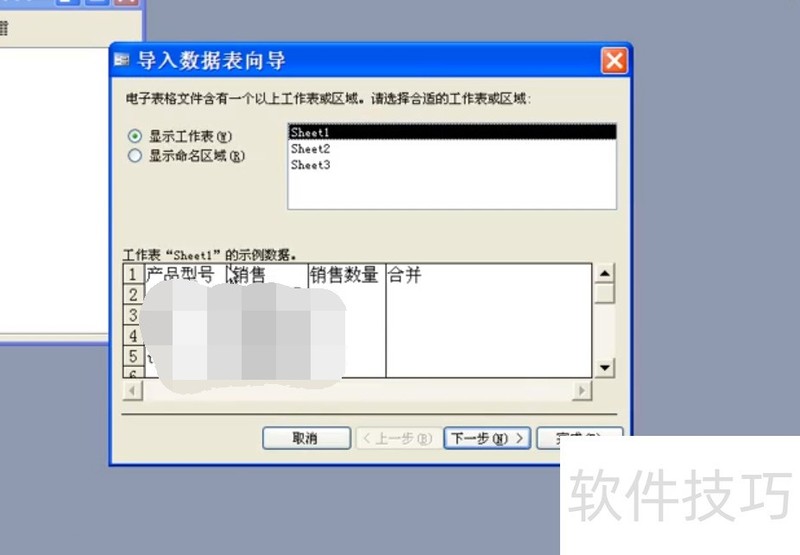
Task: Click the 销售数量 header cell
Action: click(347, 274)
